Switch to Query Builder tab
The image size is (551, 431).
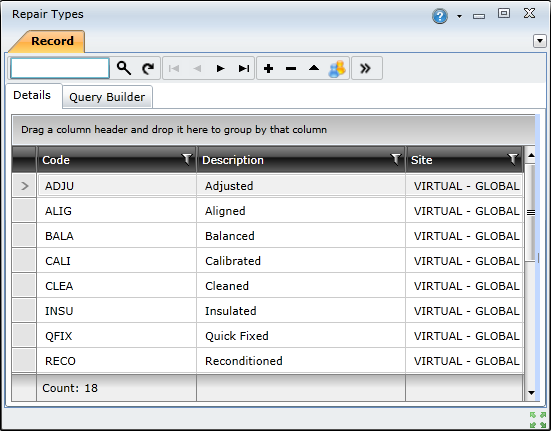pos(107,97)
